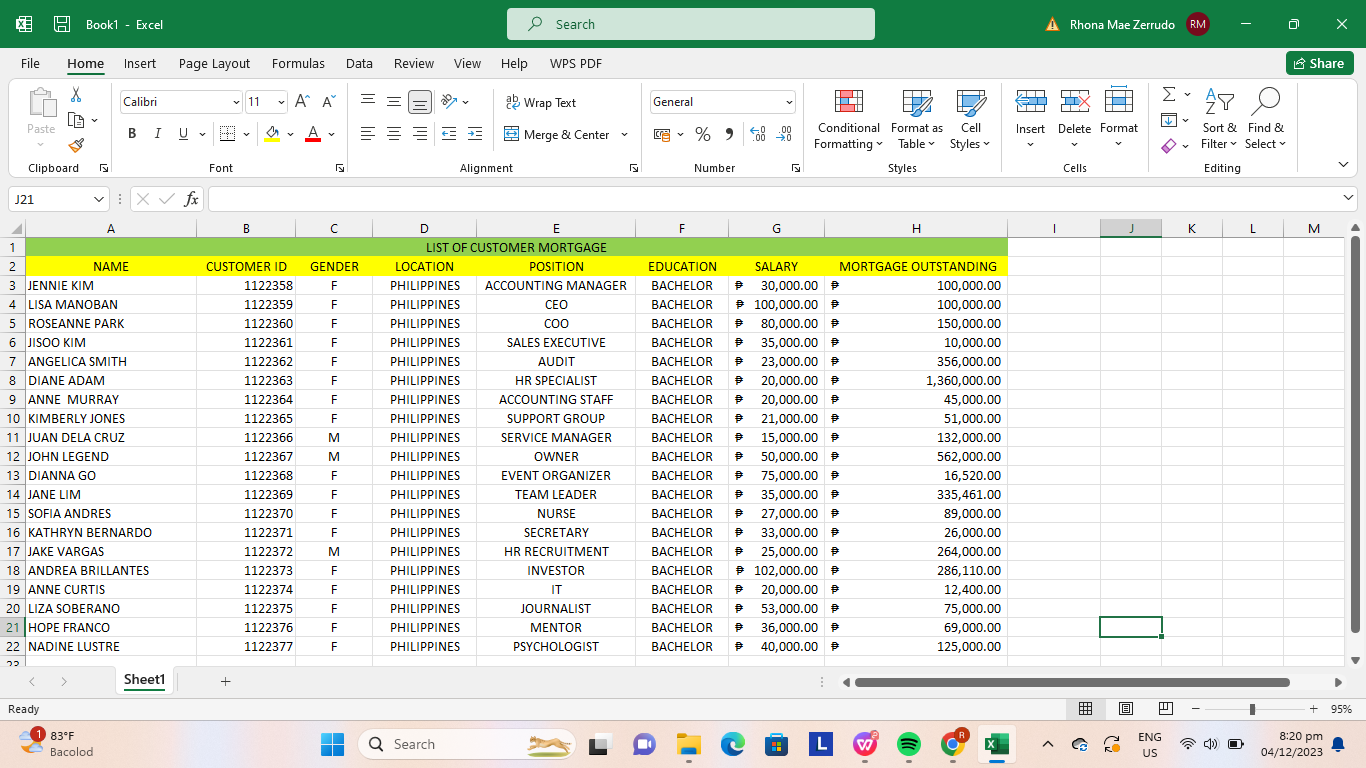
Task: Switch to the Page Layout tab
Action: point(214,63)
